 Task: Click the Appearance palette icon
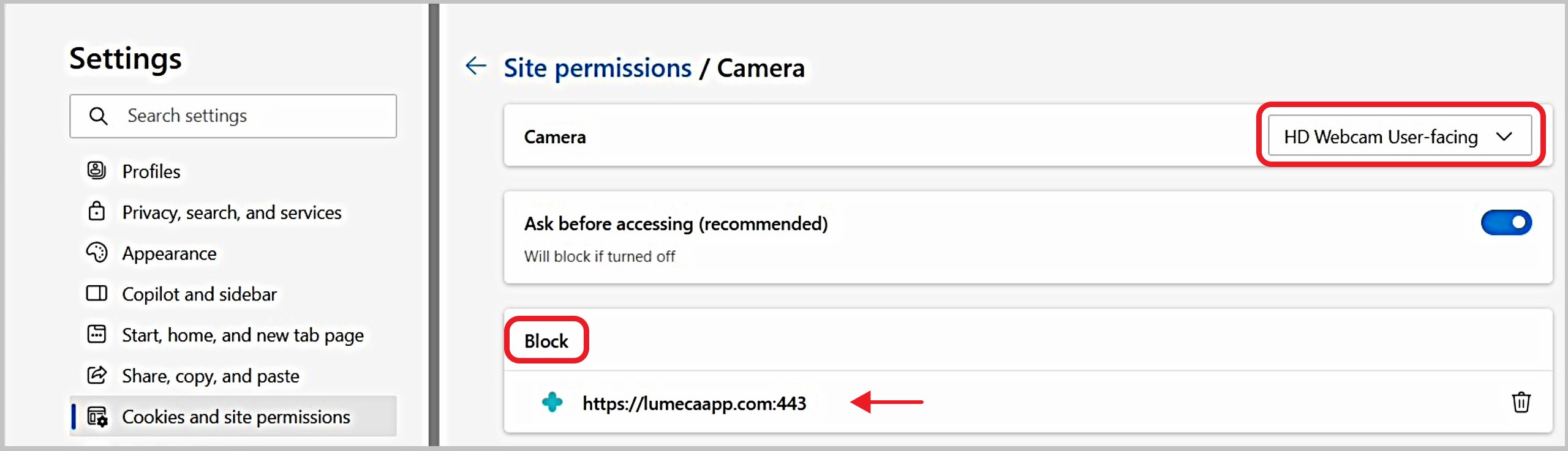[97, 253]
